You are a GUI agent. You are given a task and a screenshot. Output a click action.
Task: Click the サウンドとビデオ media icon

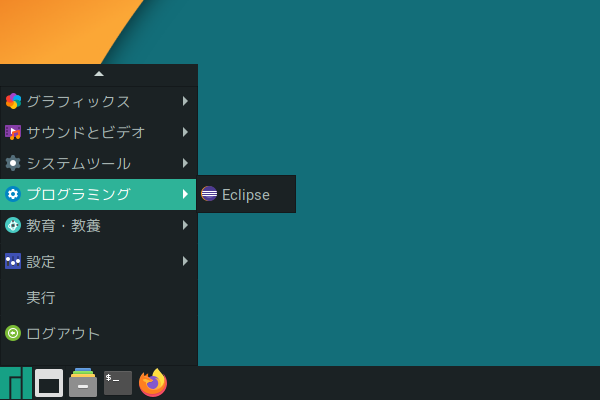coord(13,132)
